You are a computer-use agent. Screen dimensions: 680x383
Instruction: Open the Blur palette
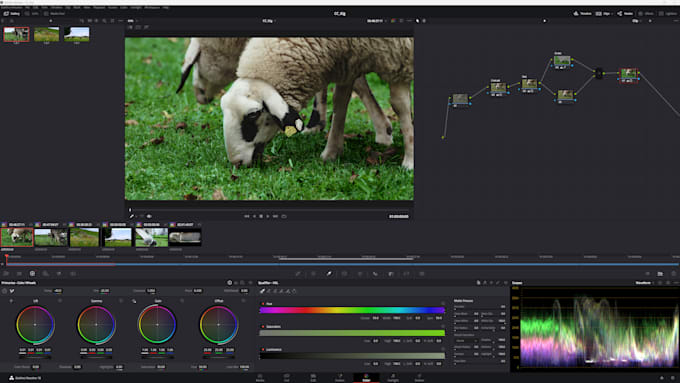(x=391, y=274)
